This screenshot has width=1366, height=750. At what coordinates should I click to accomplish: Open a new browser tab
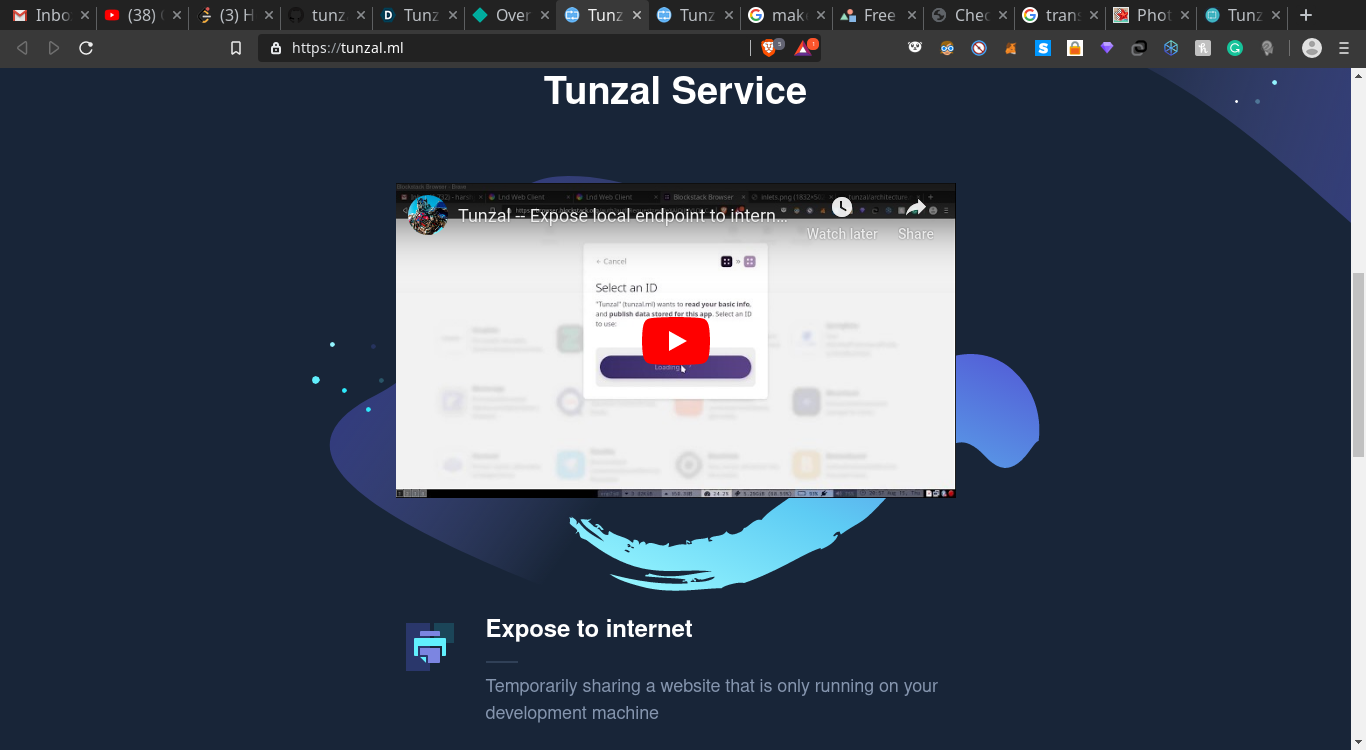tap(1305, 15)
